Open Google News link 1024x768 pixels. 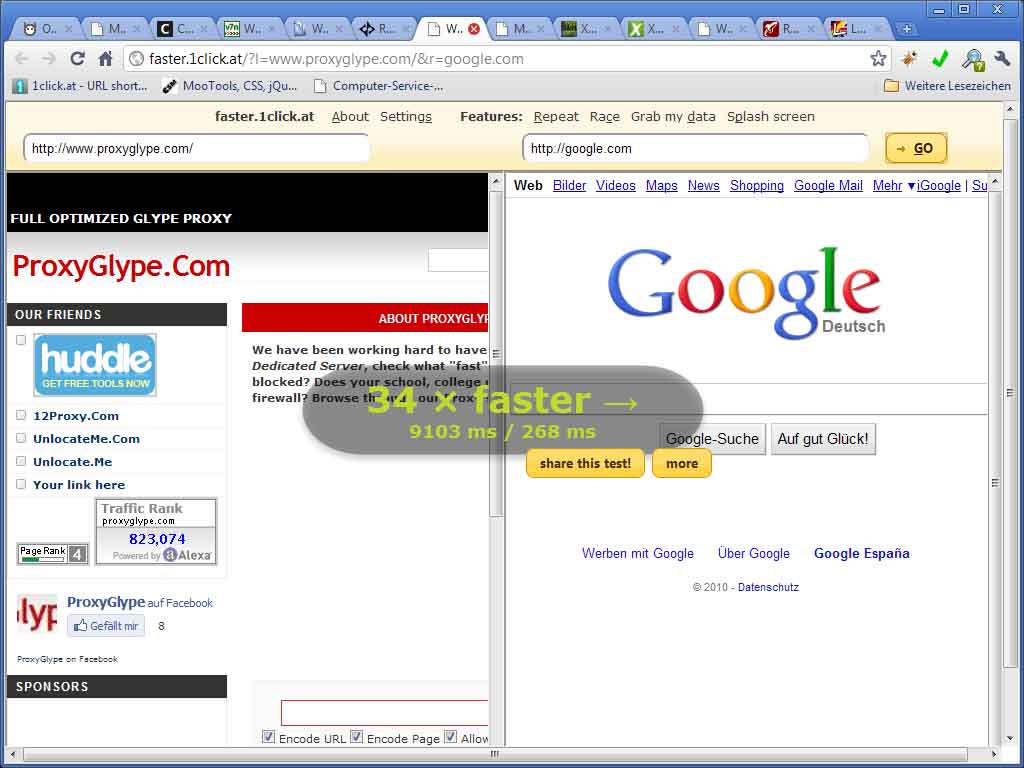click(703, 185)
